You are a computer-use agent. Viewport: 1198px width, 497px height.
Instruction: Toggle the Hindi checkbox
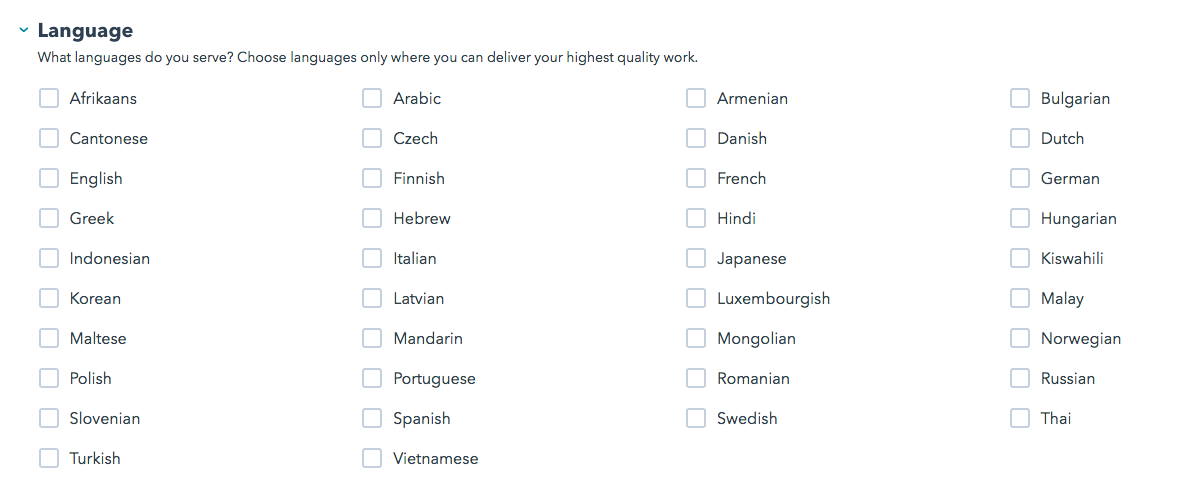pyautogui.click(x=696, y=218)
